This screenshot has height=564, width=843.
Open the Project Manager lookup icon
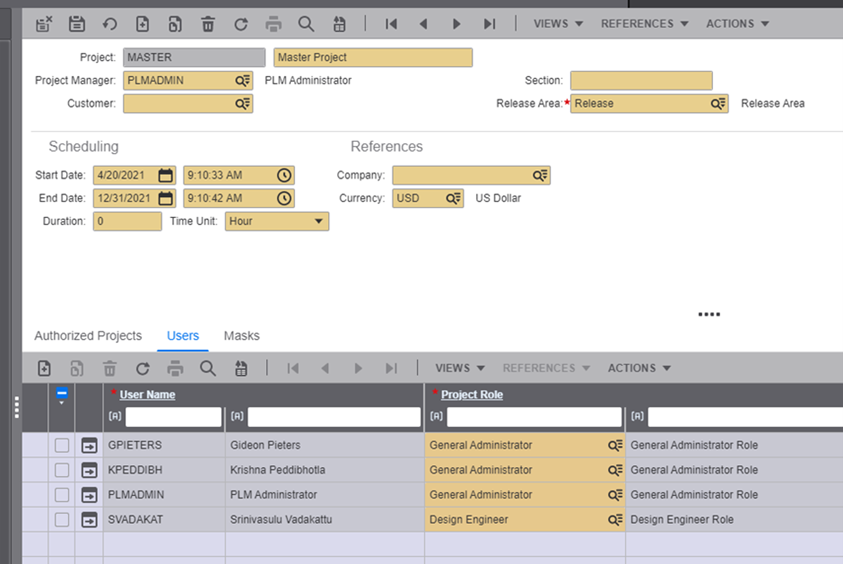pyautogui.click(x=243, y=81)
